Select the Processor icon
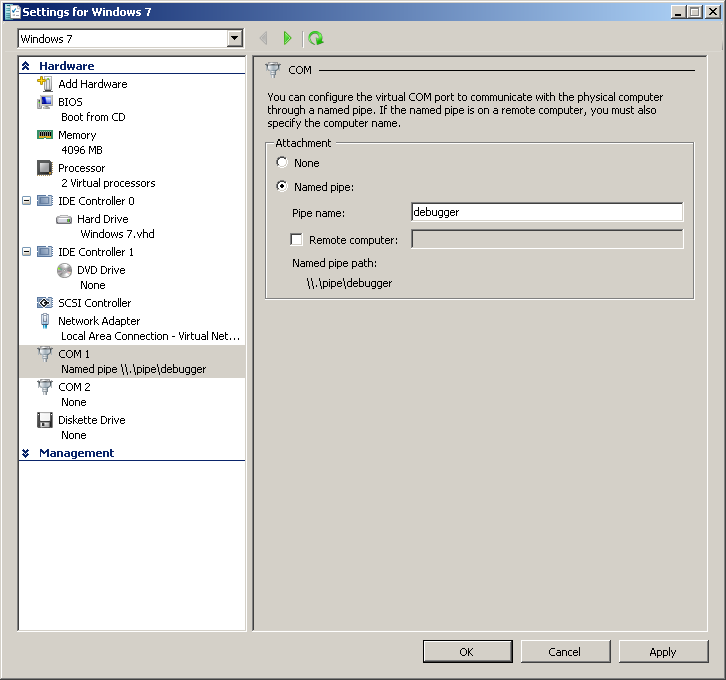 (45, 168)
